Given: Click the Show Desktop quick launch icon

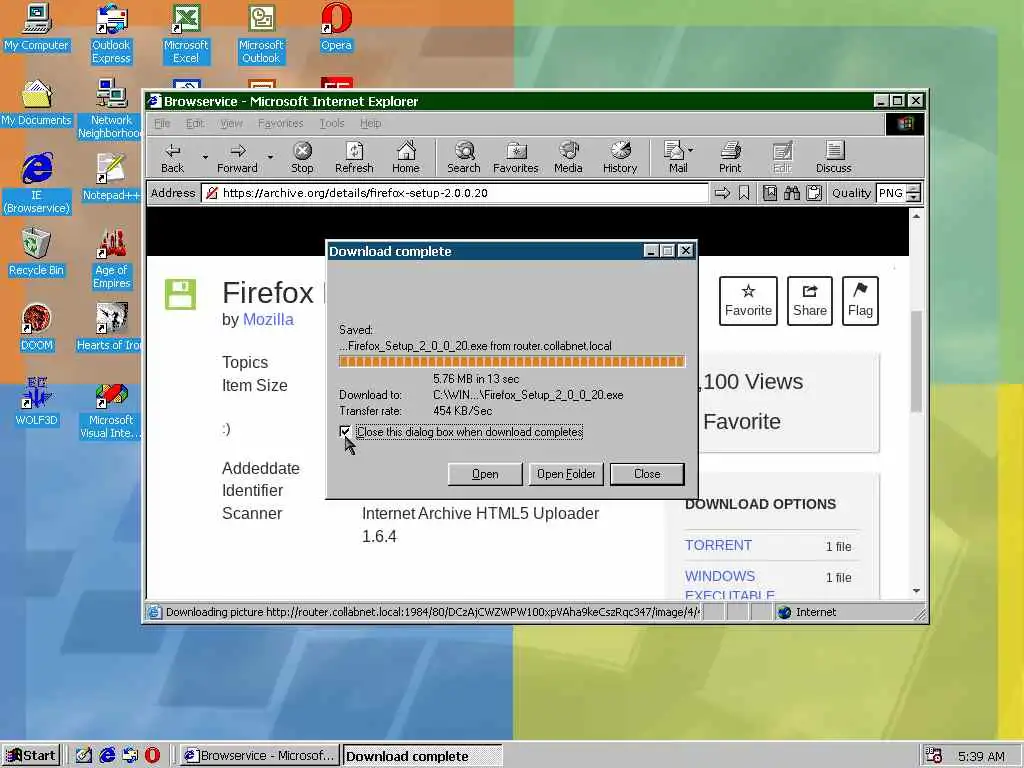Looking at the screenshot, I should click(84, 756).
